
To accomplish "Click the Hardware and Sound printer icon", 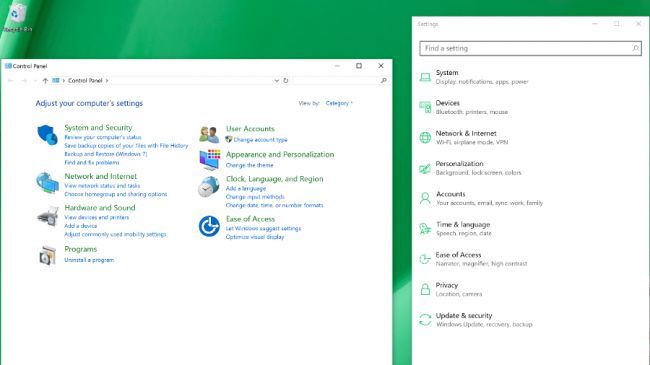I will (x=47, y=216).
